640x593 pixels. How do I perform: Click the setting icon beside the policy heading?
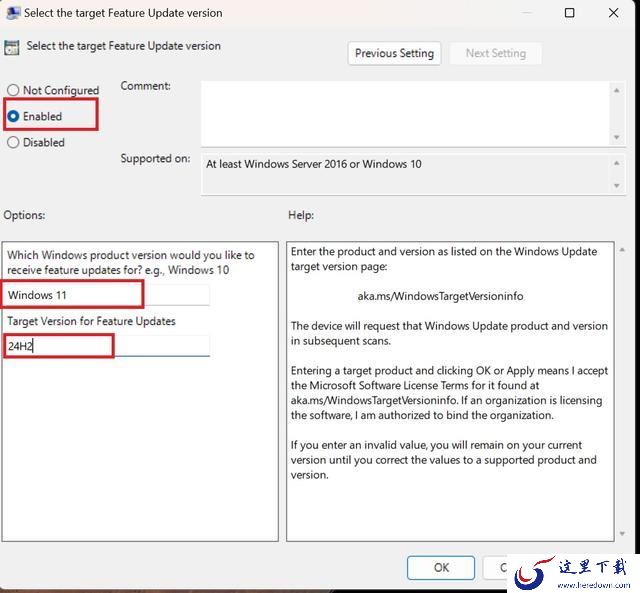11,47
